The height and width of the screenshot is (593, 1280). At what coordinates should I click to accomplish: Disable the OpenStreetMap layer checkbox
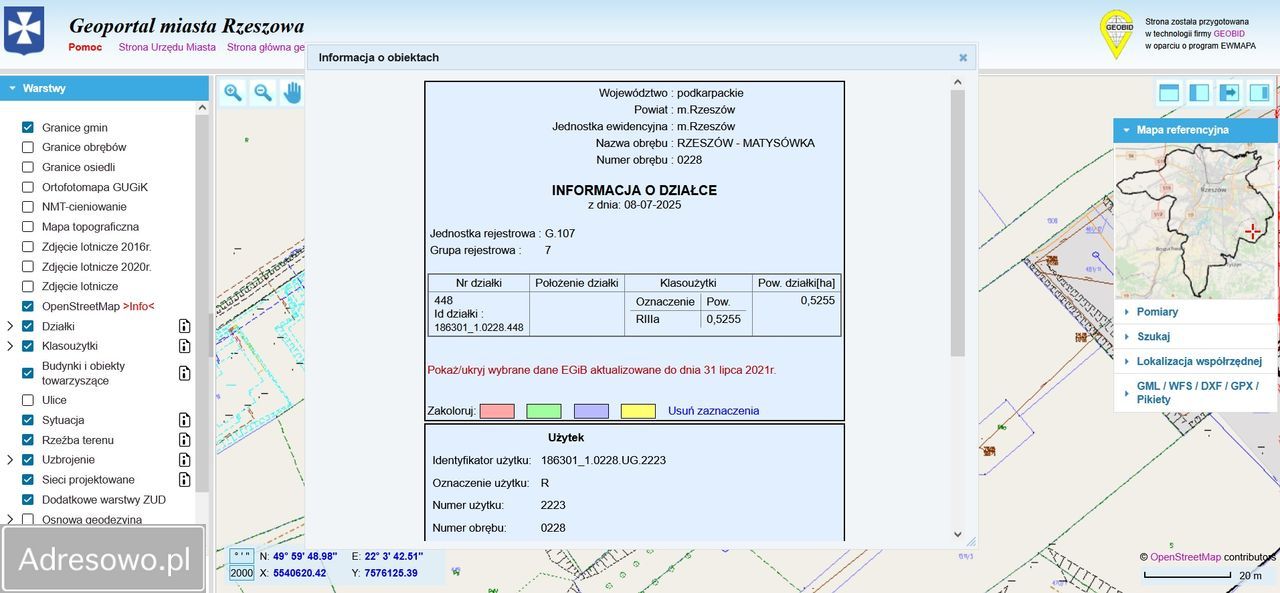point(28,306)
